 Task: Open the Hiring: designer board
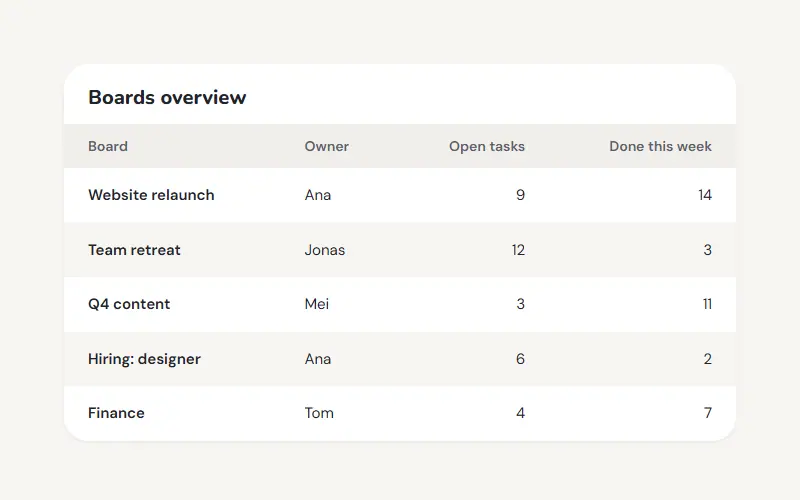coord(144,359)
